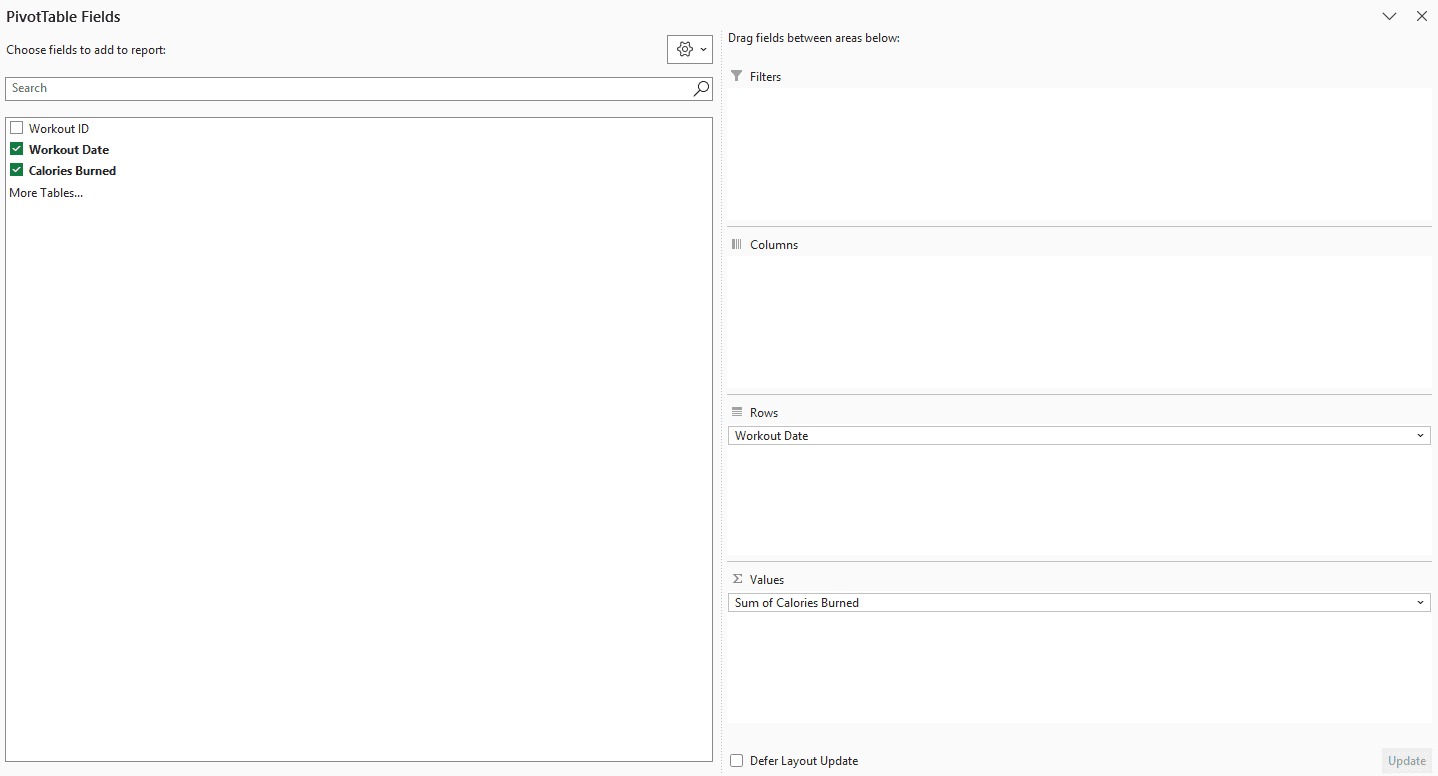Click the Rows area heading
The height and width of the screenshot is (776, 1438).
(x=764, y=413)
